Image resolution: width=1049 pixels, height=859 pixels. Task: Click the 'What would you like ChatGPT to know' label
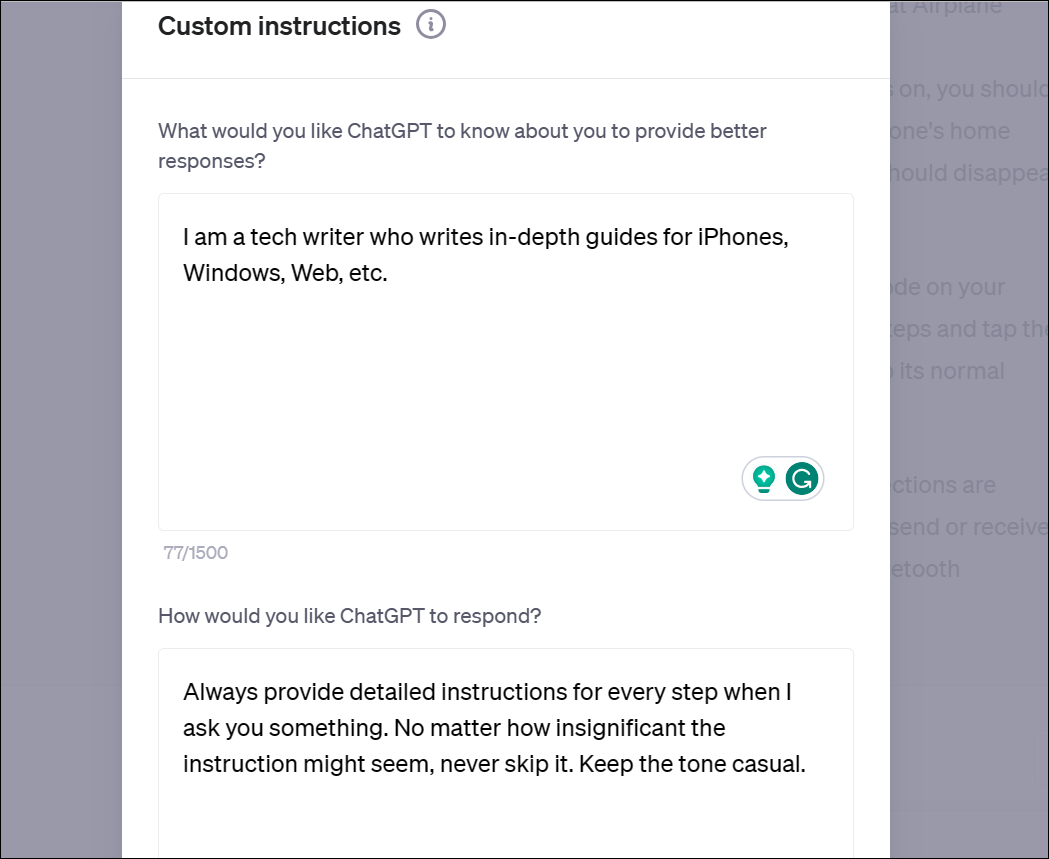(462, 146)
